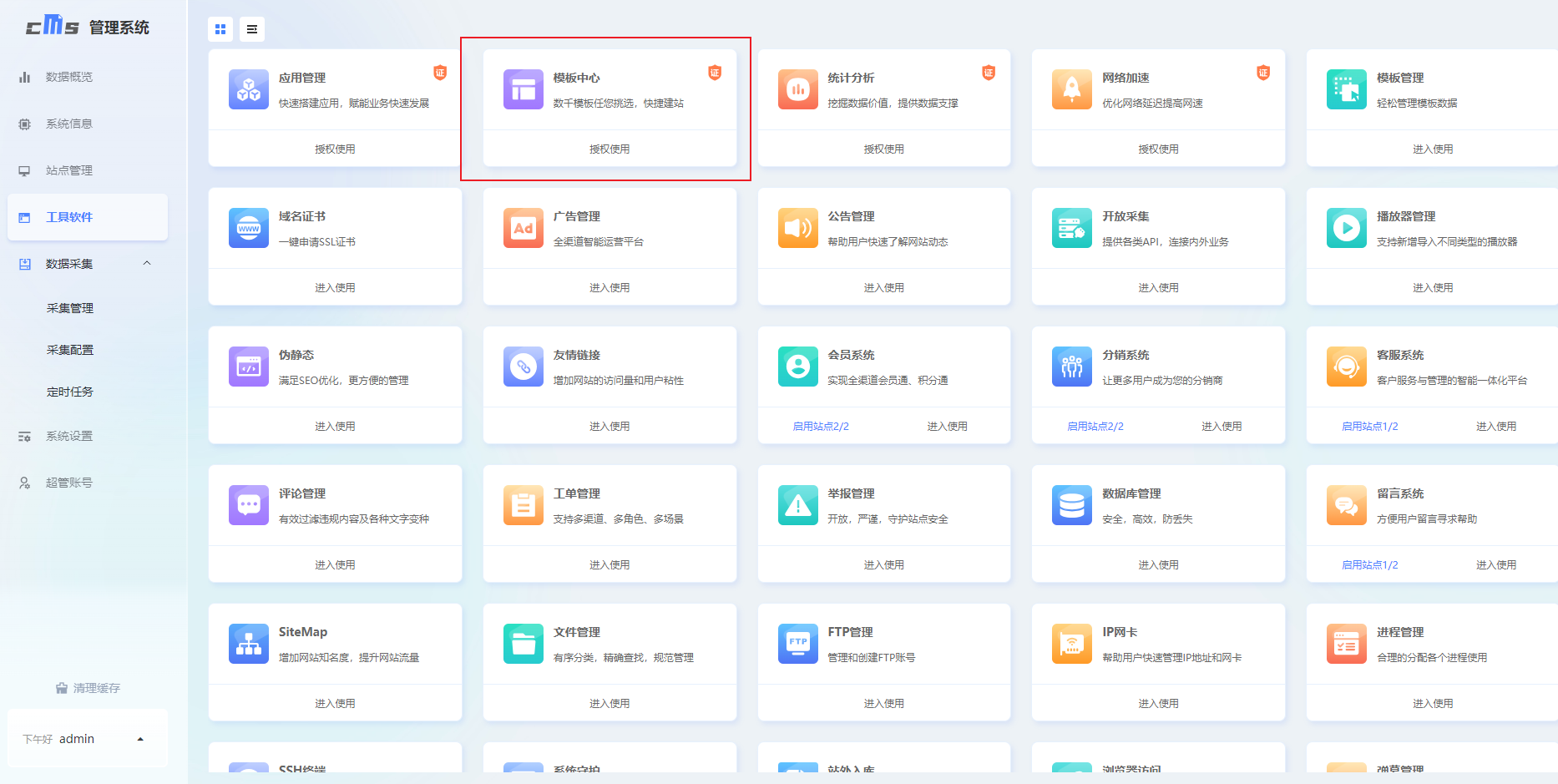
Task: Click the certification badge on 统计分析
Action: (x=989, y=73)
